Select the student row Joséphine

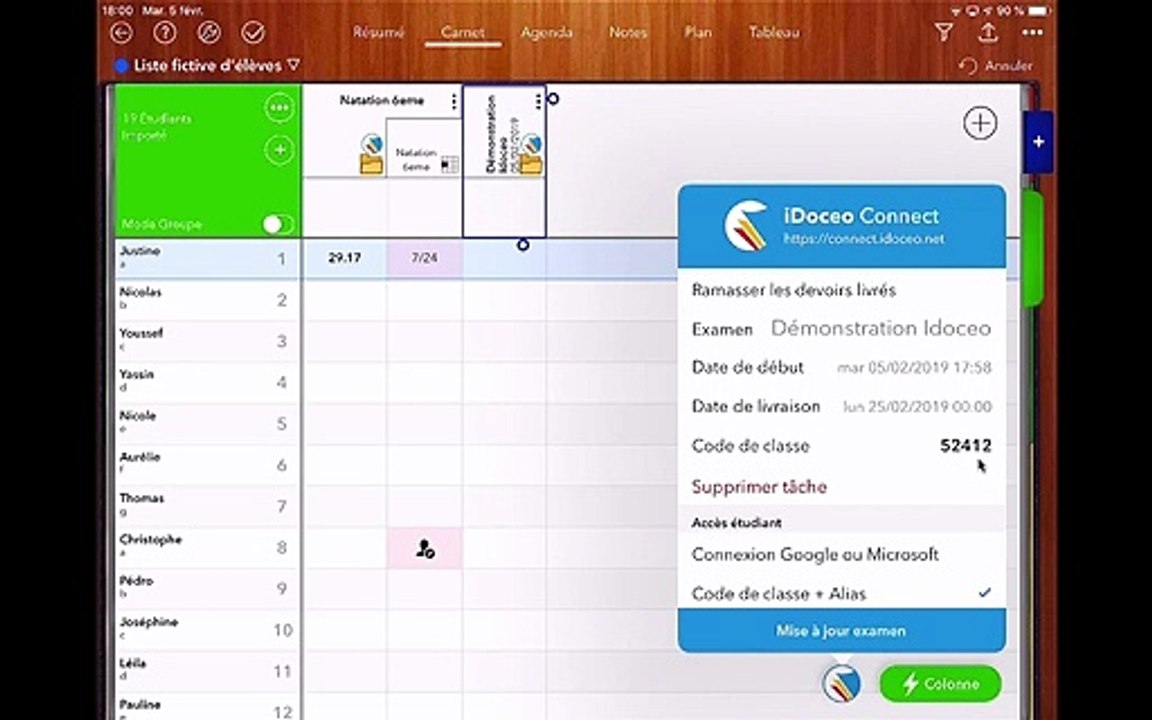coord(207,629)
